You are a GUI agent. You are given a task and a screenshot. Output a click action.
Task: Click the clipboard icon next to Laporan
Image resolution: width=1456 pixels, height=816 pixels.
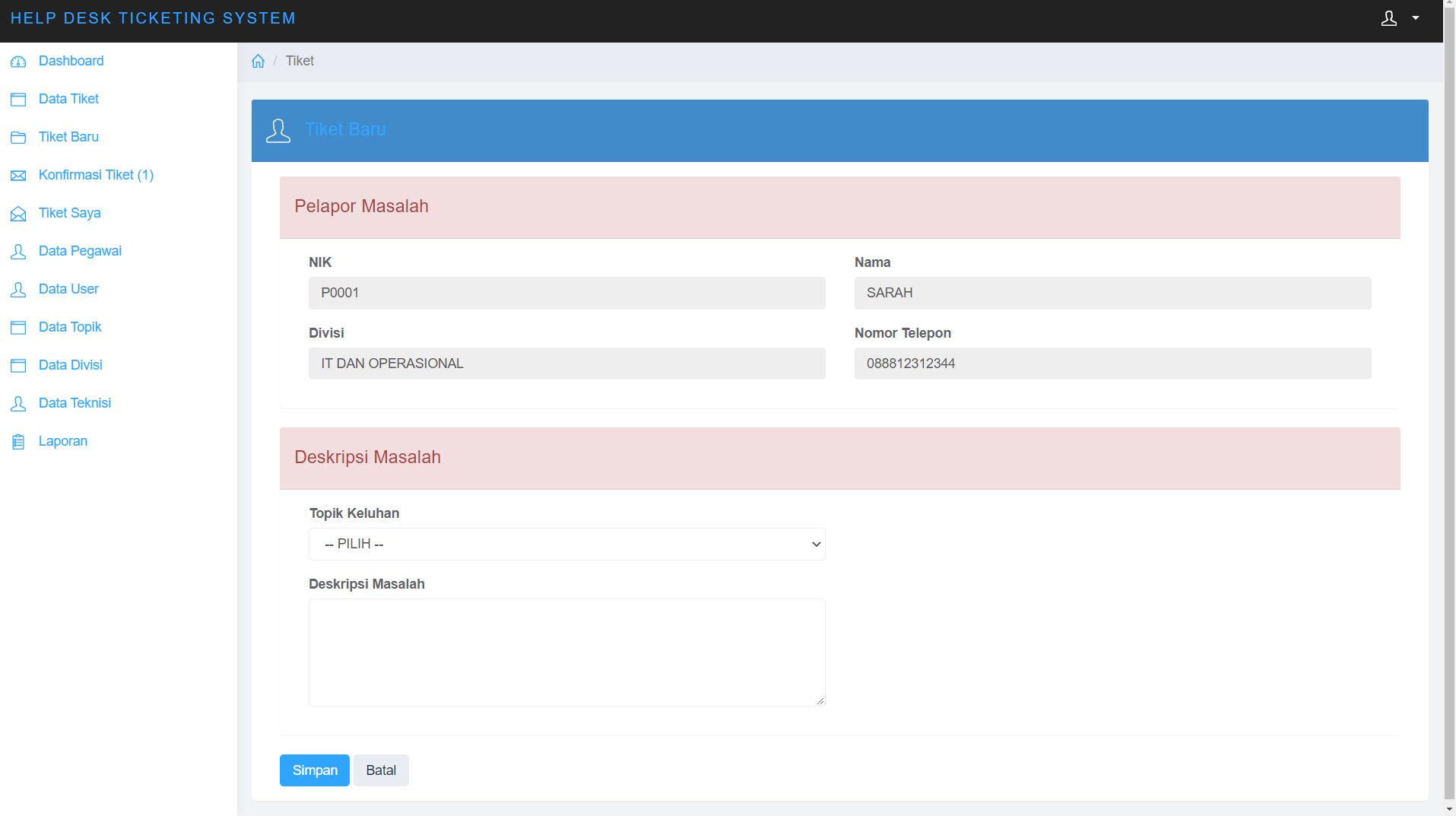(18, 442)
